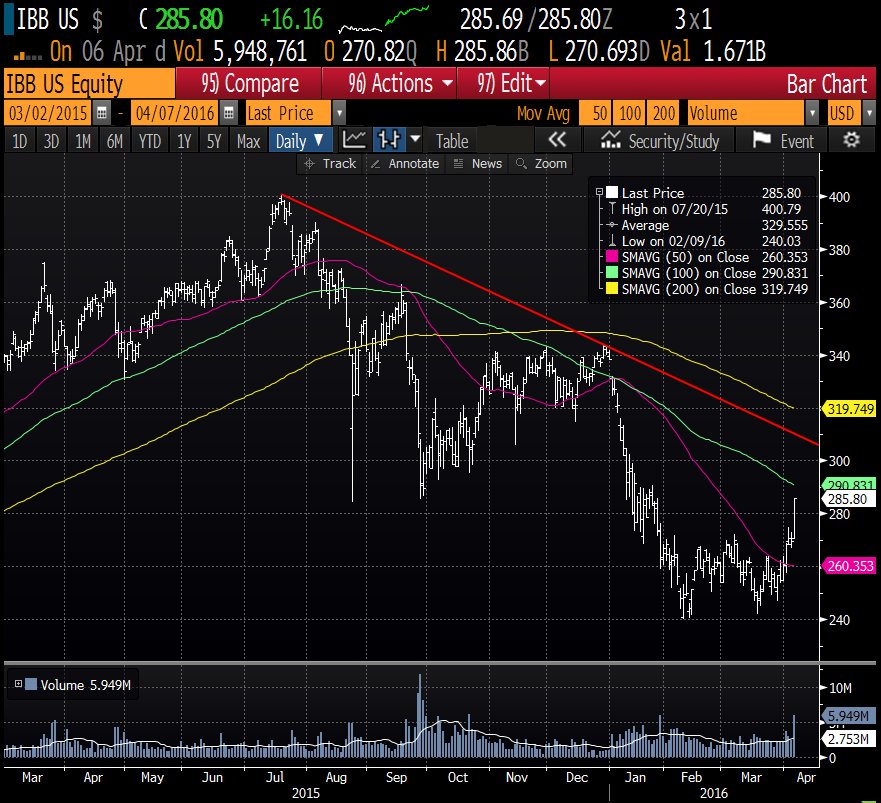The height and width of the screenshot is (803, 881).
Task: Click the blue Volume legend swatch
Action: (x=31, y=684)
